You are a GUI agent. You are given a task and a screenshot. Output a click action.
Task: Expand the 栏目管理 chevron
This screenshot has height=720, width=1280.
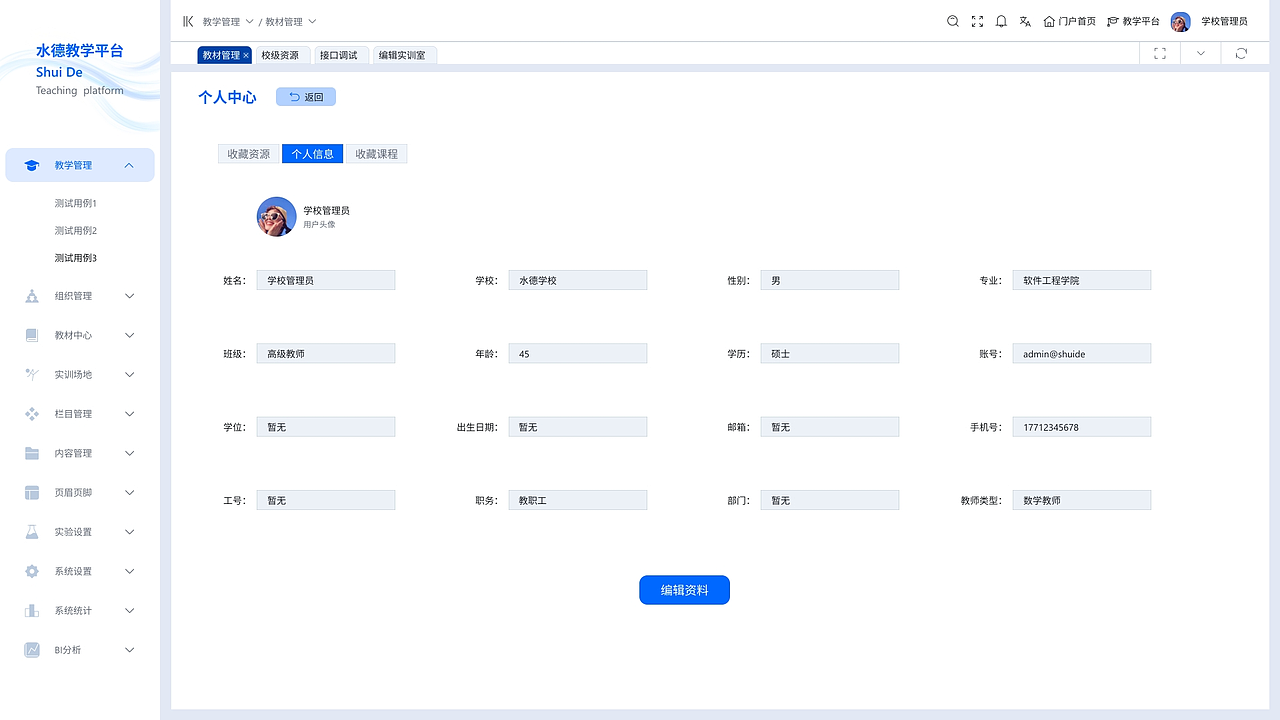click(x=129, y=414)
